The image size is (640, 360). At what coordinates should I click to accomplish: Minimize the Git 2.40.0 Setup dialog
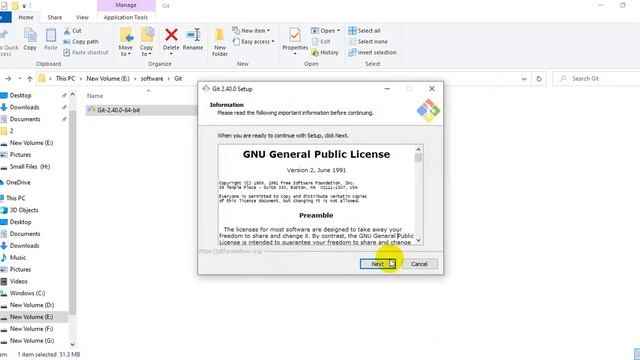[x=387, y=89]
